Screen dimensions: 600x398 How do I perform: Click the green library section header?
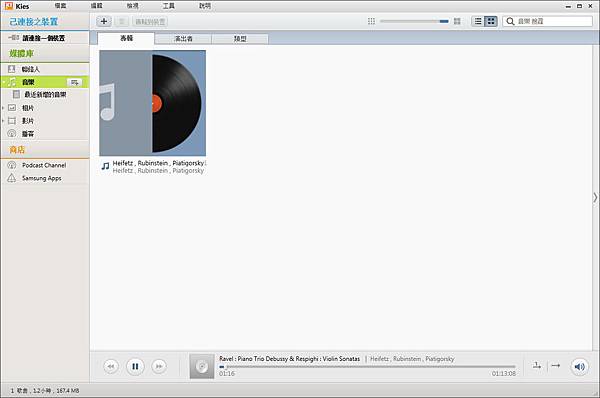[45, 54]
